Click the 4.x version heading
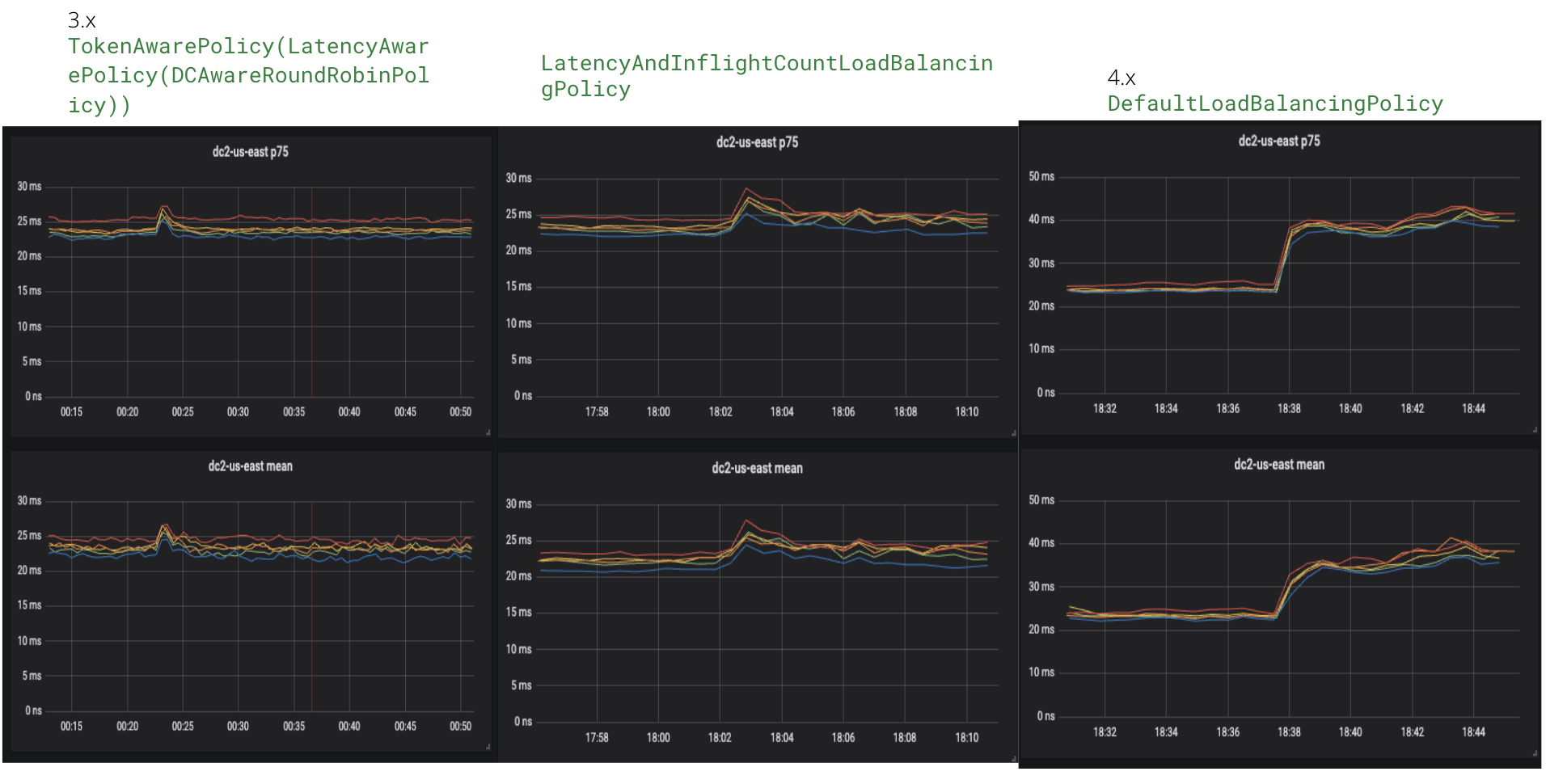This screenshot has height=784, width=1546. [1120, 78]
